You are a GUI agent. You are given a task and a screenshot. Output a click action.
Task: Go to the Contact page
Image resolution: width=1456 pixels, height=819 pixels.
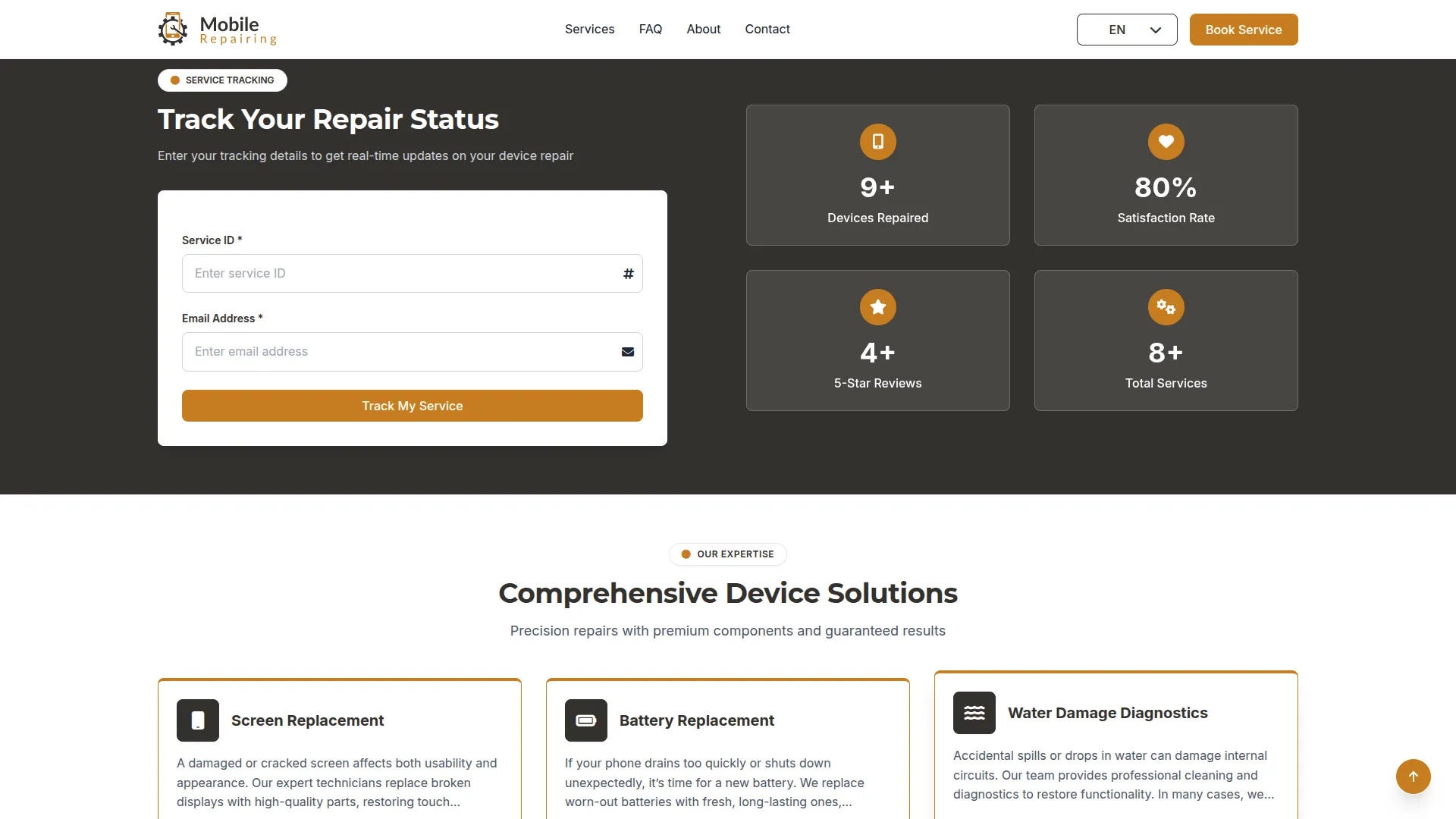(767, 29)
